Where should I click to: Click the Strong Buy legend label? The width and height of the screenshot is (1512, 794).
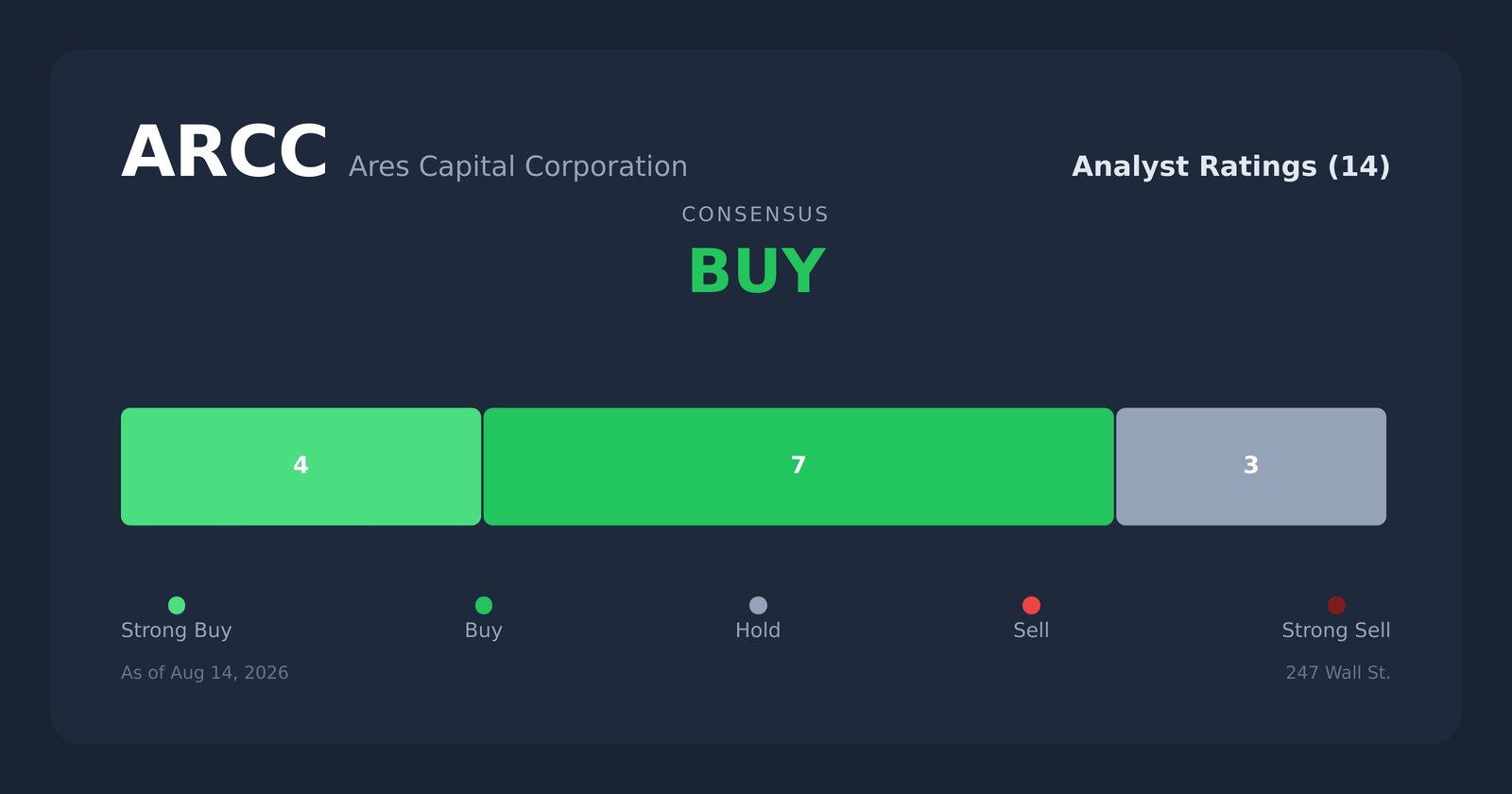coord(177,630)
